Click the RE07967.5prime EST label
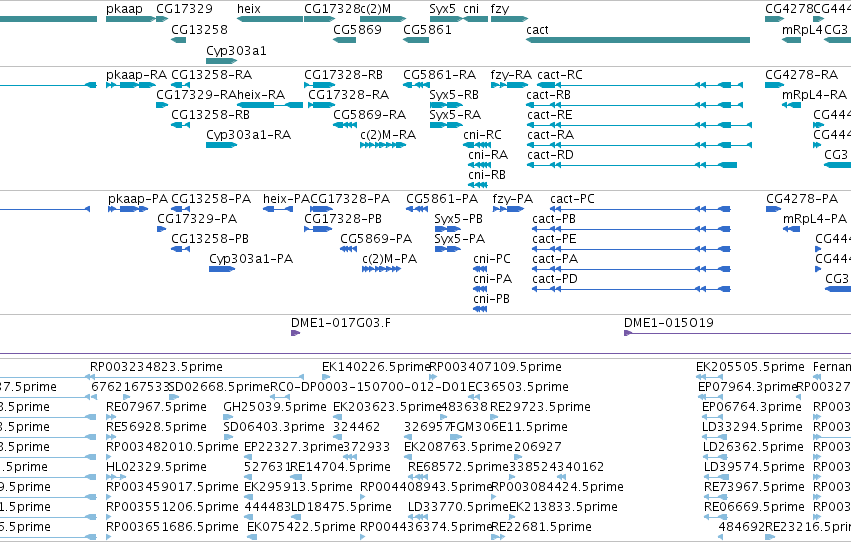Viewport: 851px width, 542px height. click(156, 407)
